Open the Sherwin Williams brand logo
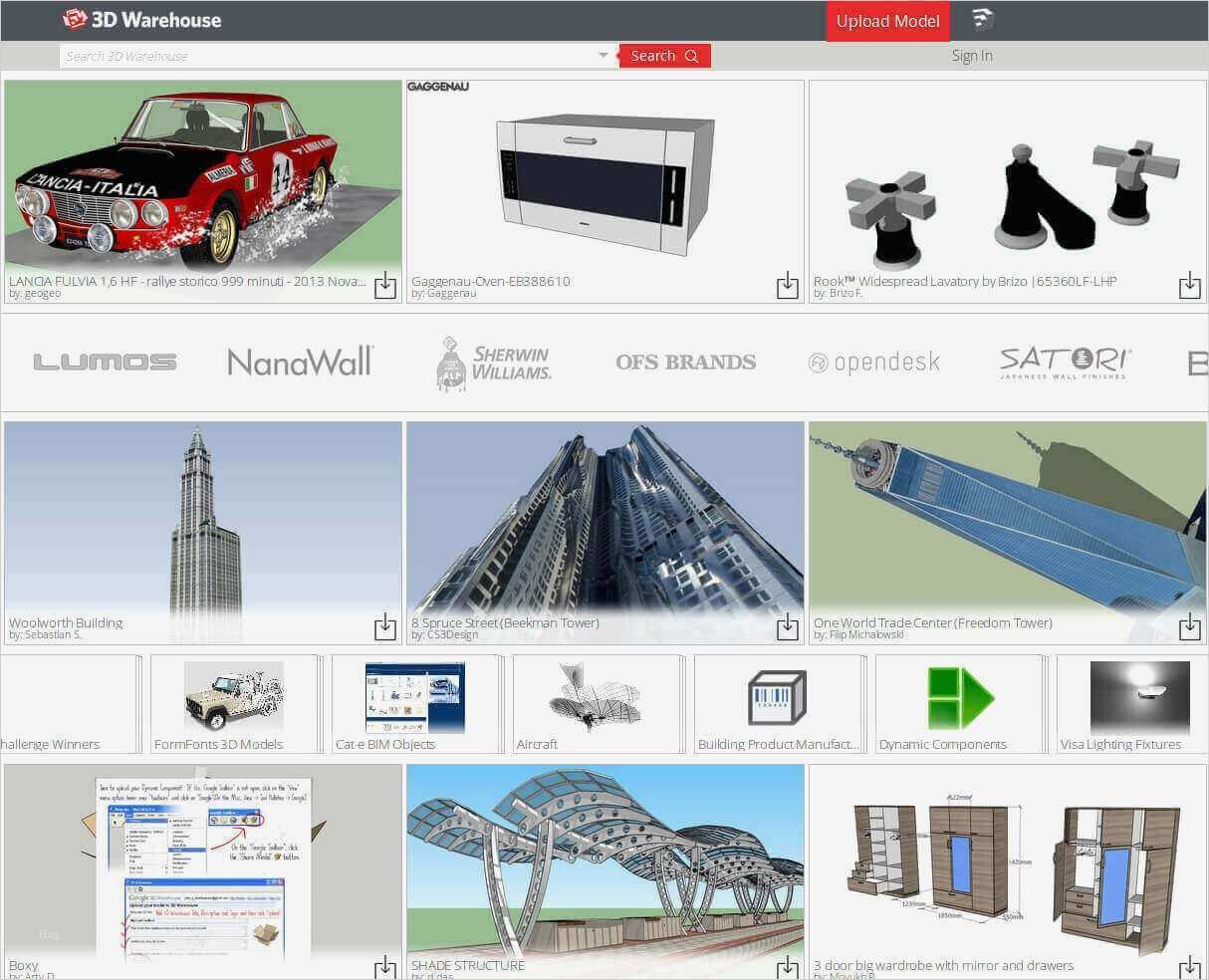 coord(494,363)
